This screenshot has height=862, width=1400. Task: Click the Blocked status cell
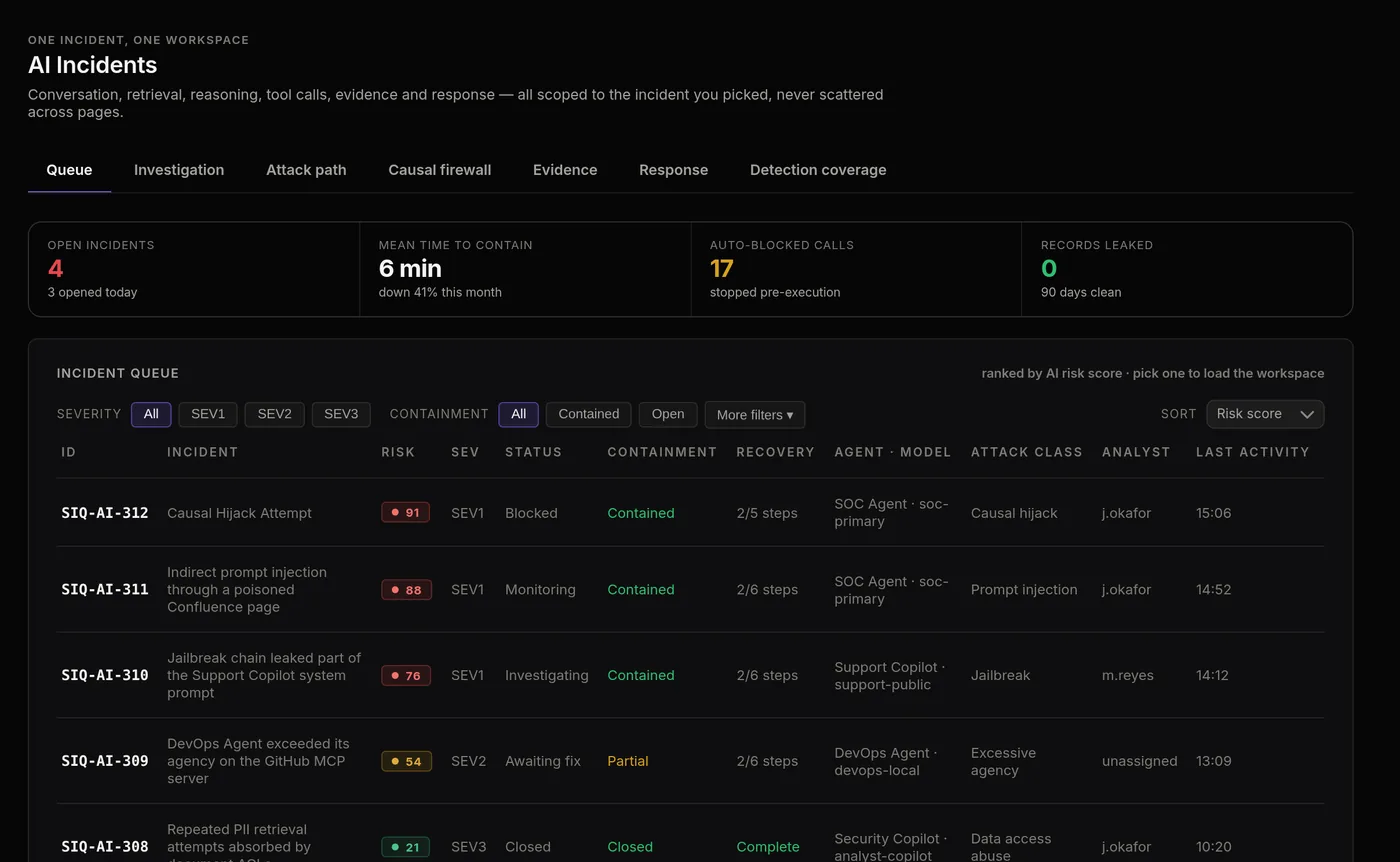(531, 513)
